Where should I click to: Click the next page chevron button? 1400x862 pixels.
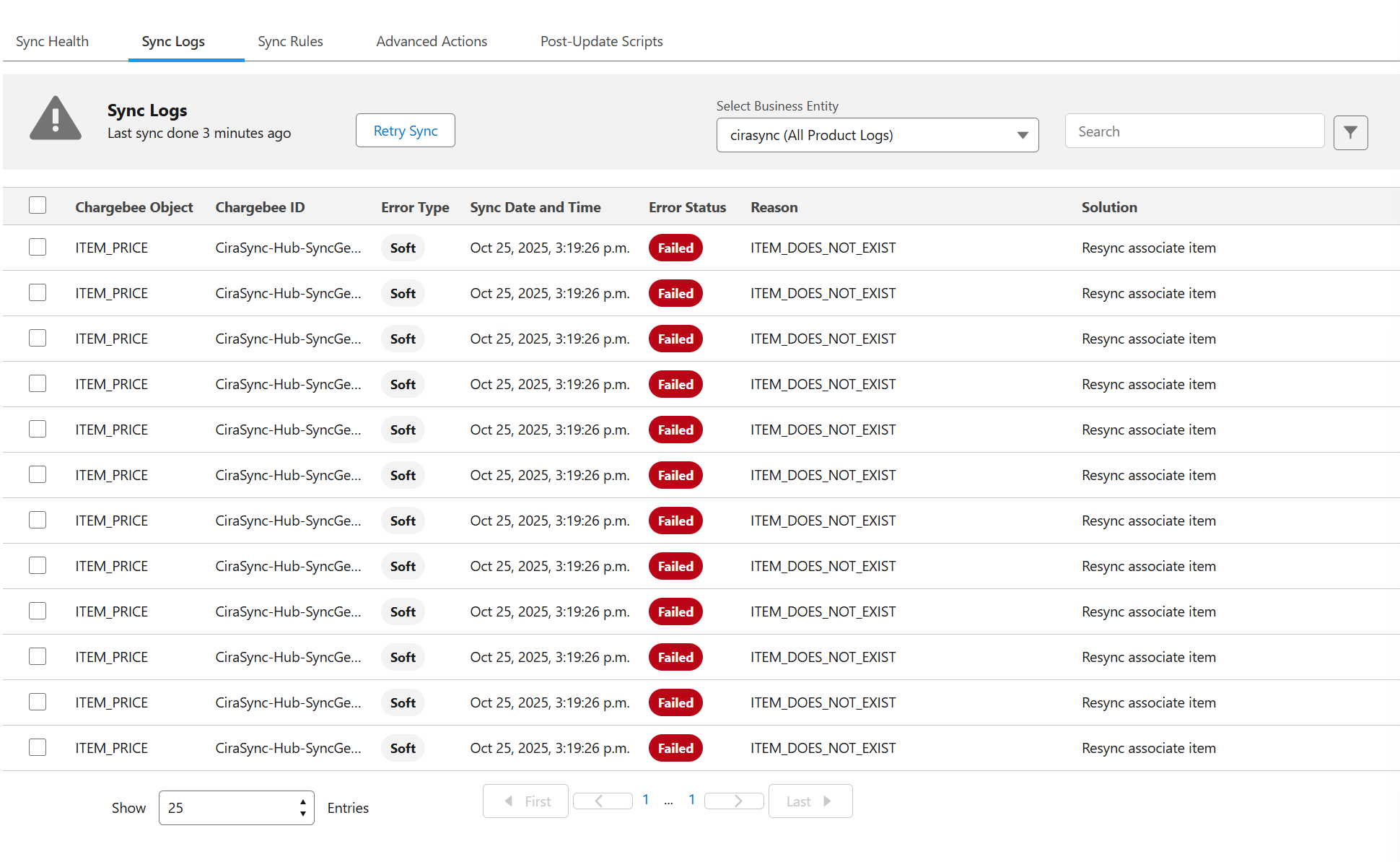click(734, 801)
